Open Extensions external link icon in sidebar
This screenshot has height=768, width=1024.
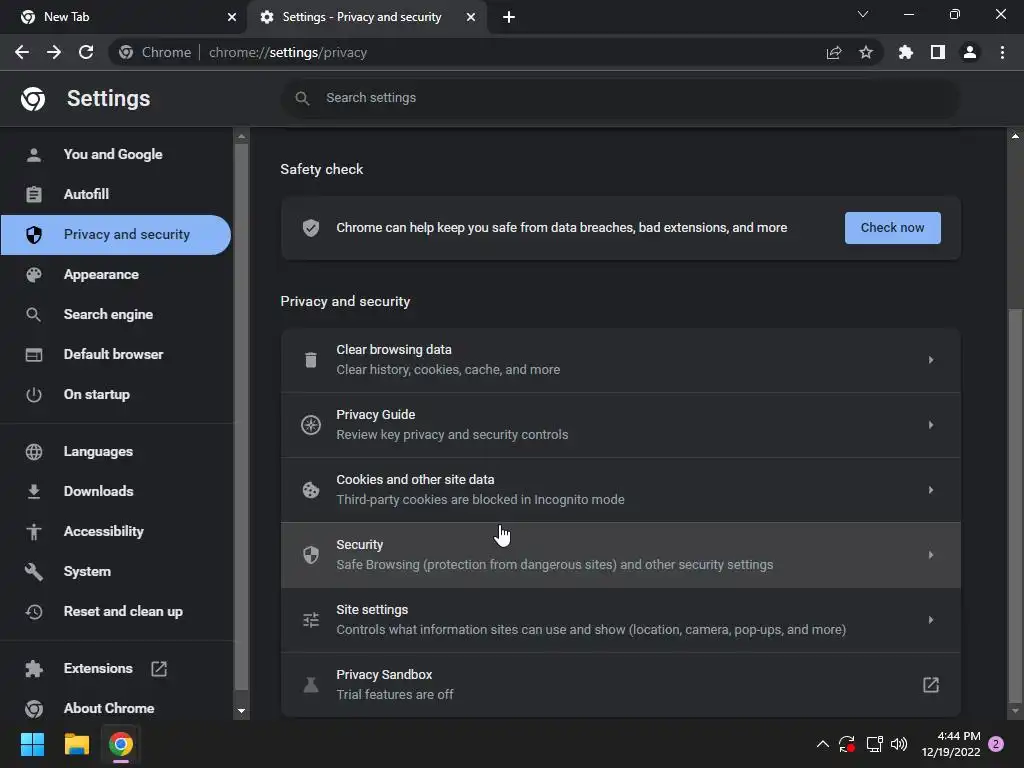[159, 669]
